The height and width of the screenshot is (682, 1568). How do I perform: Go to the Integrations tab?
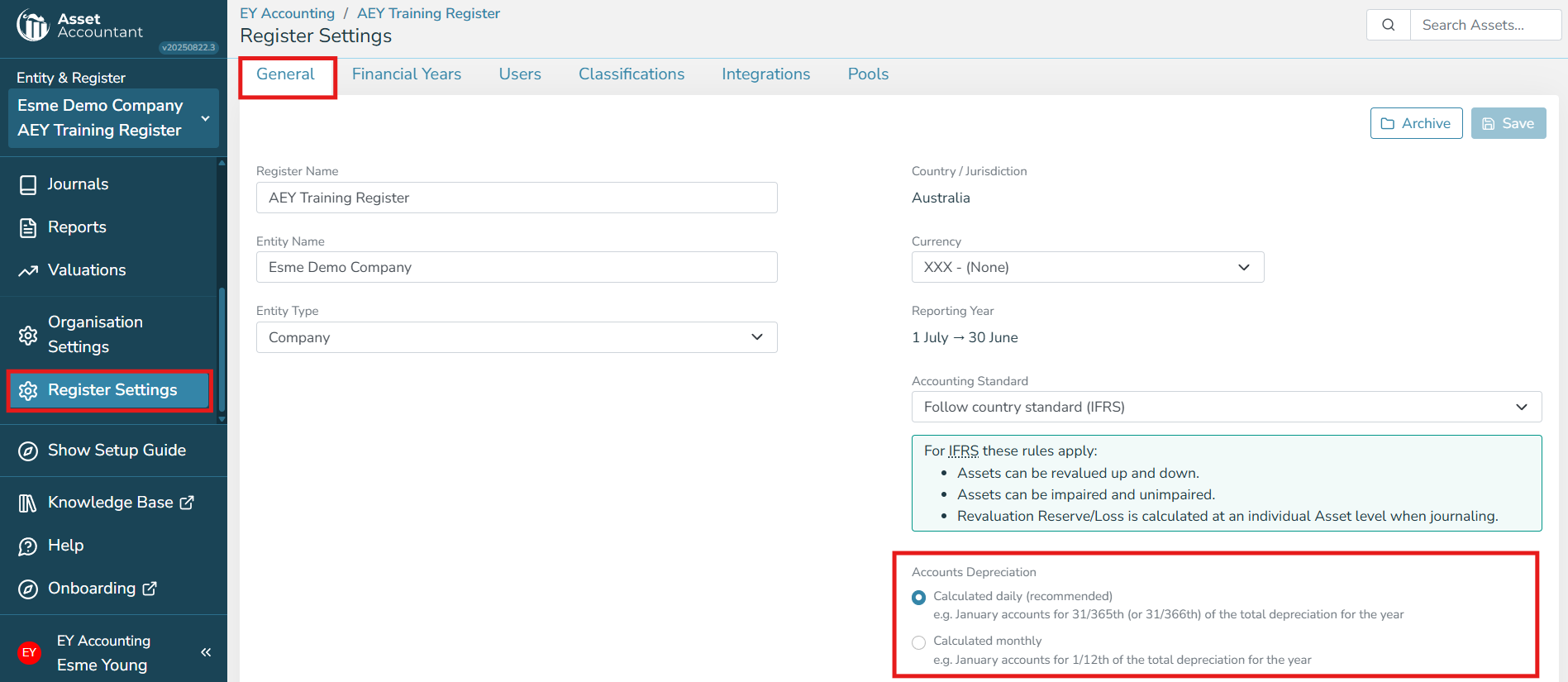[x=766, y=74]
